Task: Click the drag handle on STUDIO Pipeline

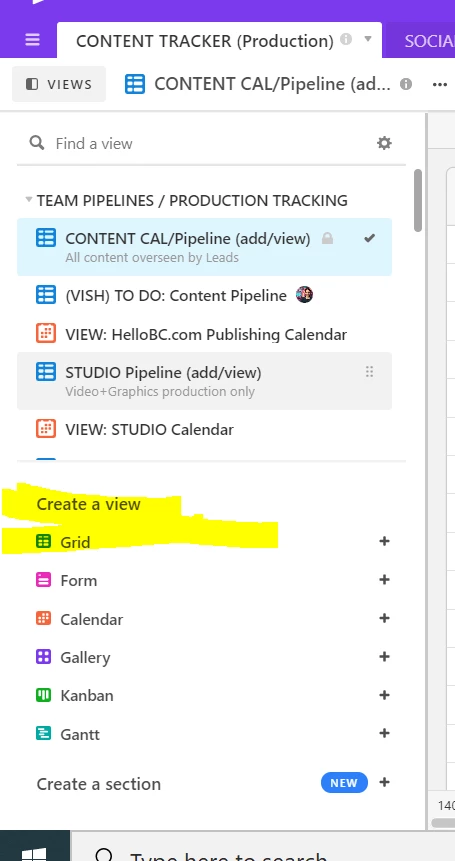Action: point(369,372)
